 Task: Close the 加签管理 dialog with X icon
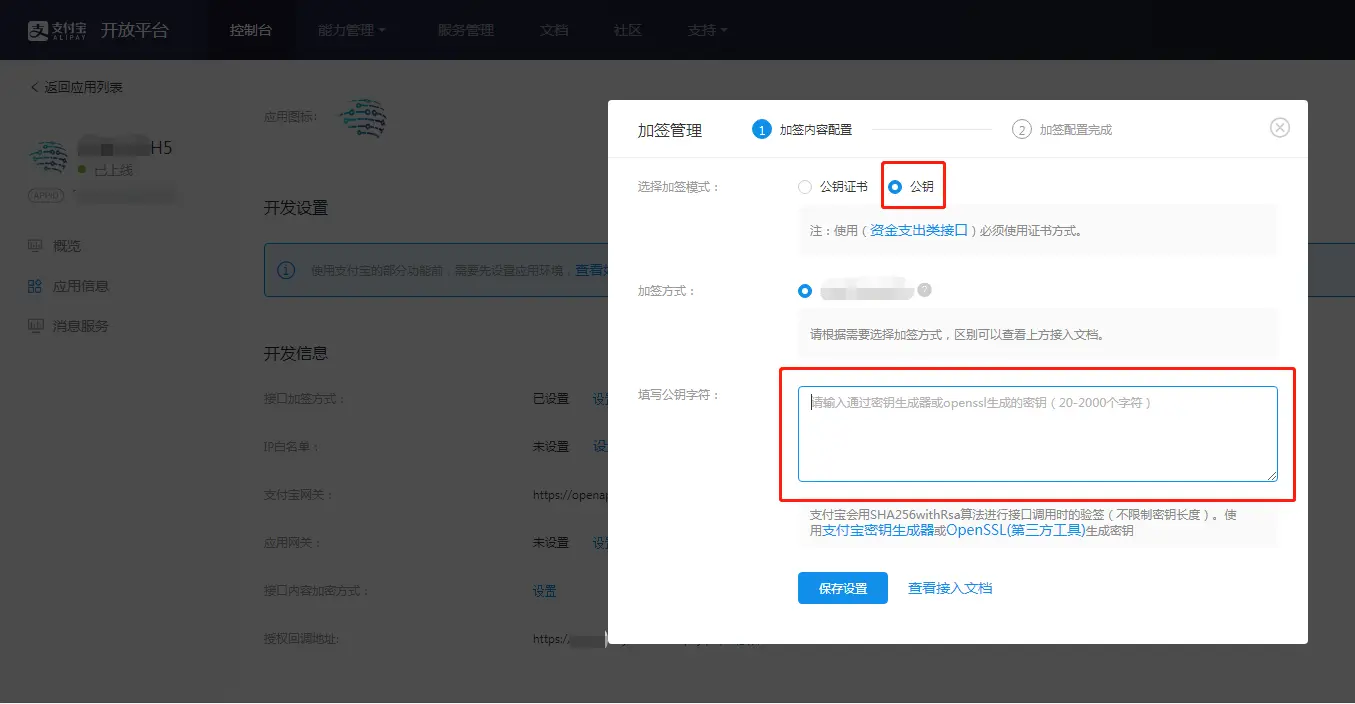tap(1279, 128)
